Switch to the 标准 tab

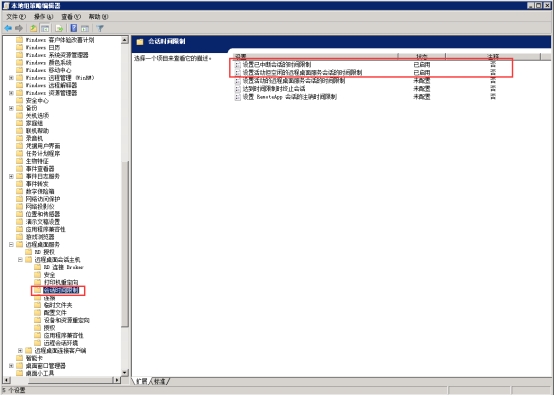pos(160,381)
